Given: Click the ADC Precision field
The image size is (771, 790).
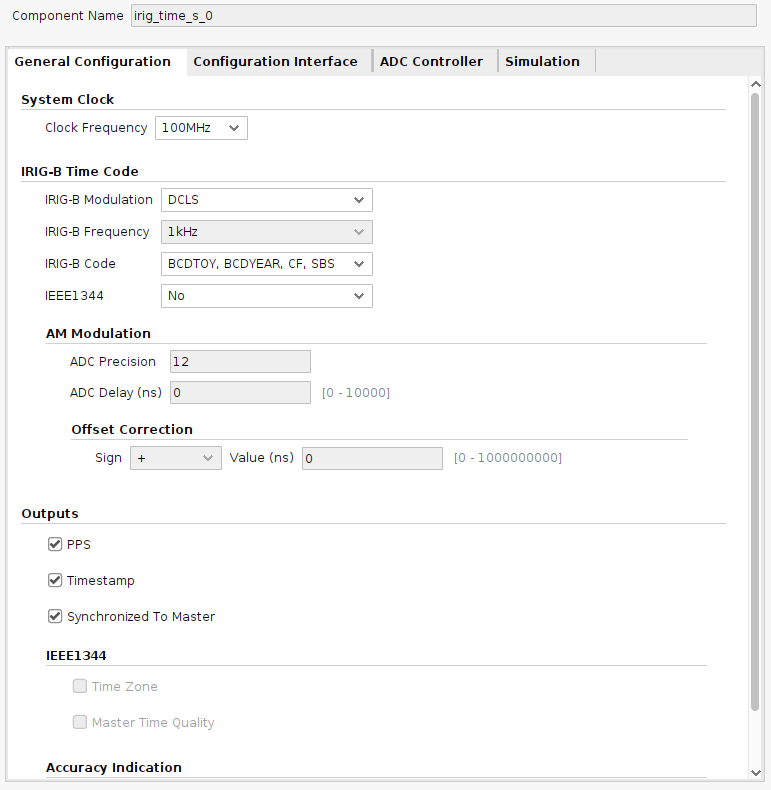Looking at the screenshot, I should (x=240, y=362).
